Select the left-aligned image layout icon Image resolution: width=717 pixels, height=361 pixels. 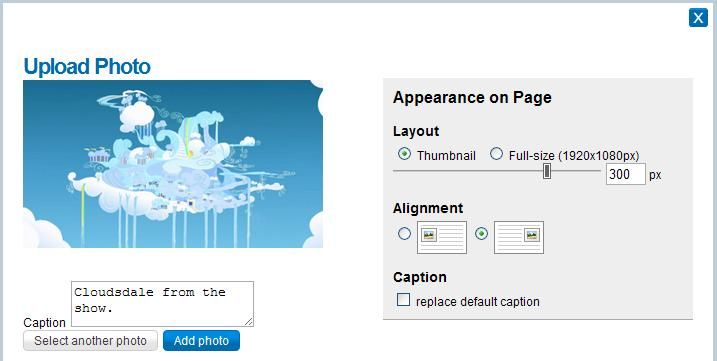(442, 237)
